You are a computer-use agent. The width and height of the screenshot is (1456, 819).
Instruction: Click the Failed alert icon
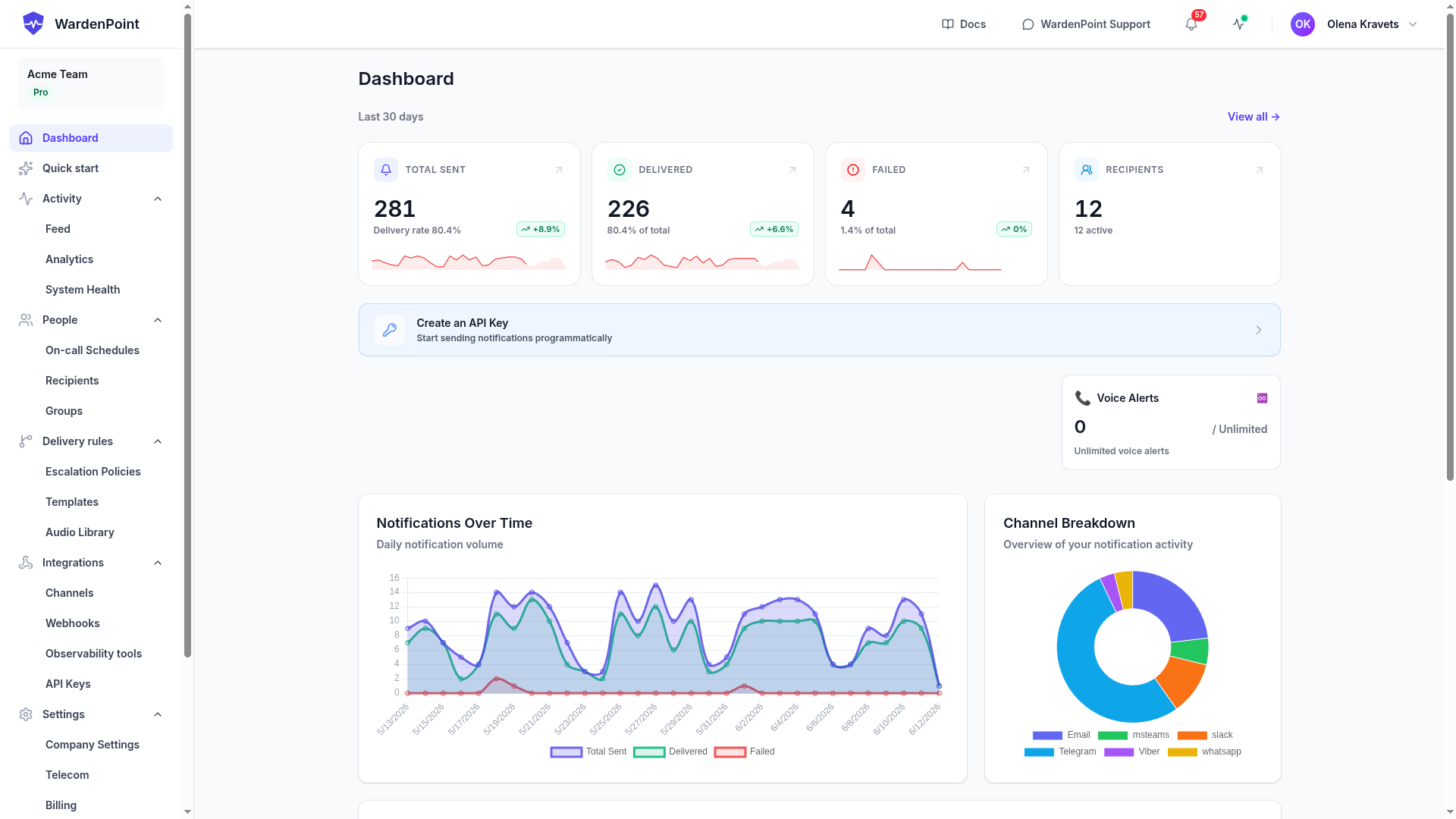(x=853, y=170)
